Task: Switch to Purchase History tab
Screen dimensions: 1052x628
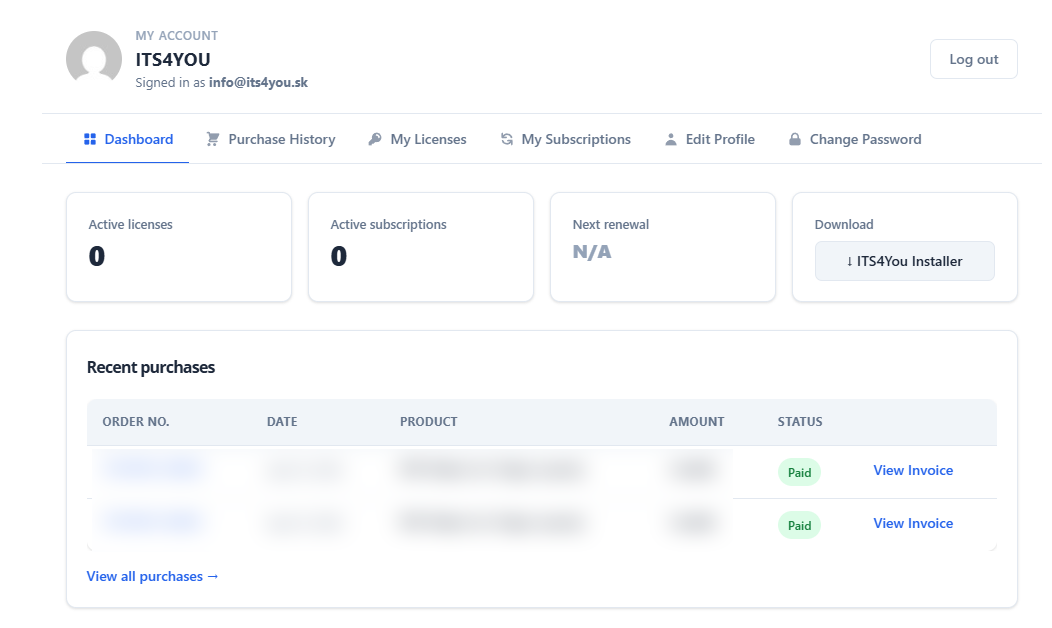Action: coord(270,139)
